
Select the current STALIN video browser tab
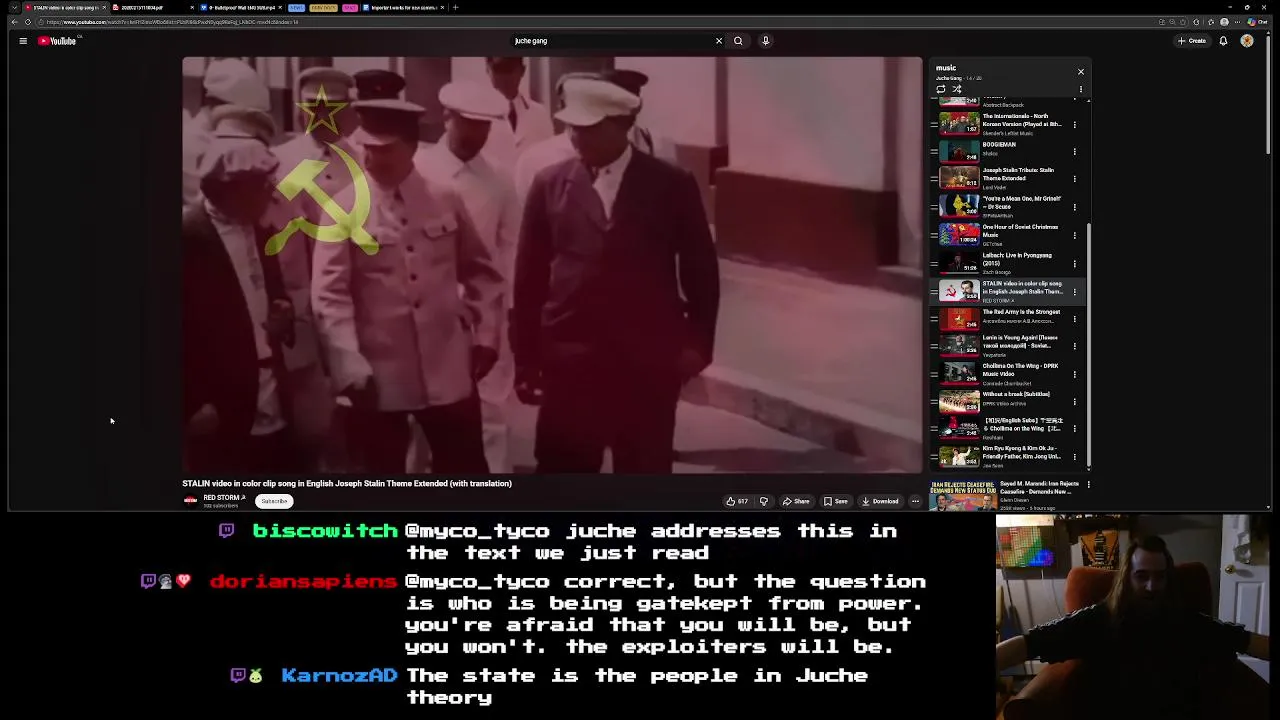coord(65,7)
